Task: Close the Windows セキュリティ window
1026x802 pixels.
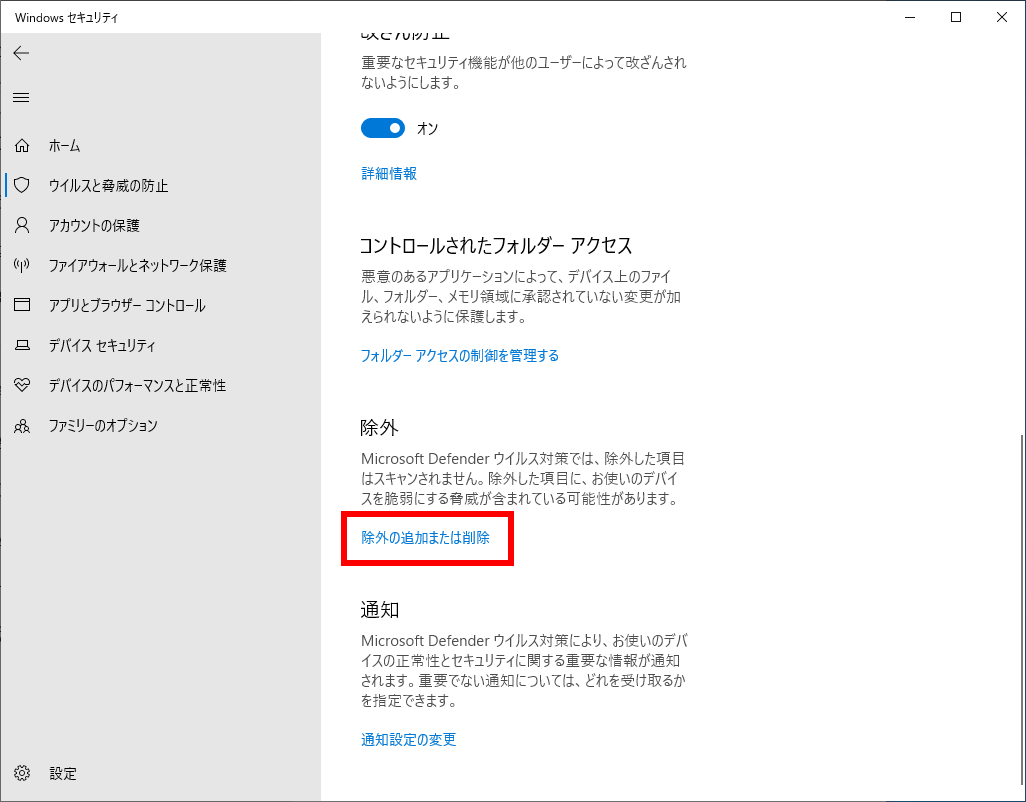Action: point(1002,17)
